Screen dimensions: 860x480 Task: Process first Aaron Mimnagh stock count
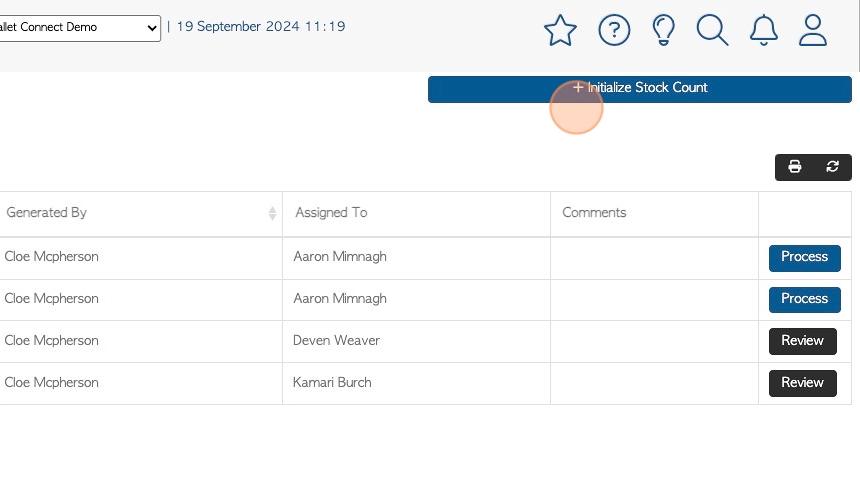click(x=804, y=258)
